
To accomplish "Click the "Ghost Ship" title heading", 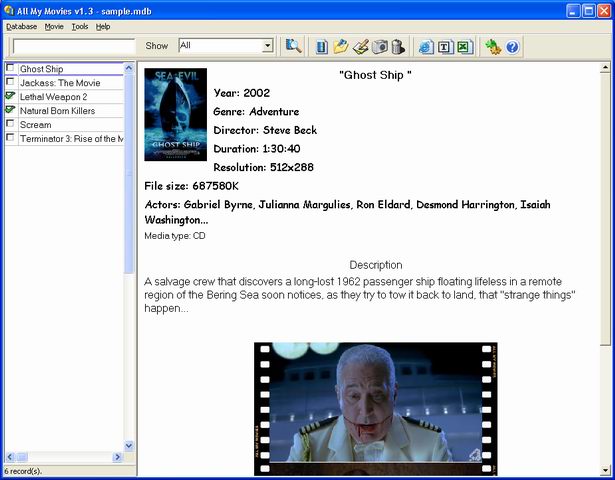I will click(x=375, y=75).
